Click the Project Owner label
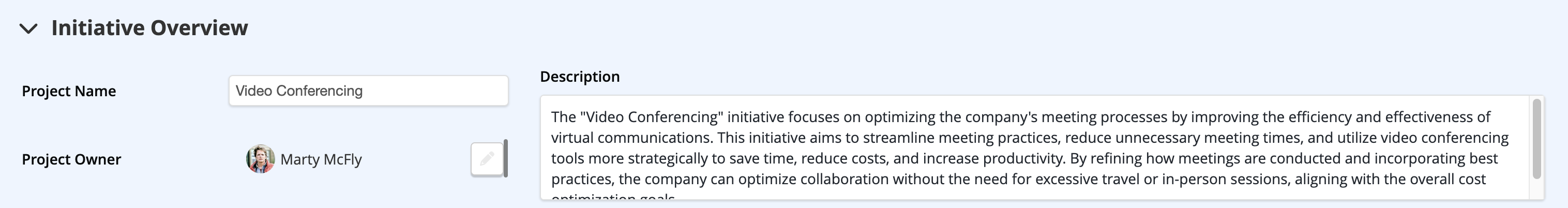The image size is (1568, 208). tap(71, 159)
